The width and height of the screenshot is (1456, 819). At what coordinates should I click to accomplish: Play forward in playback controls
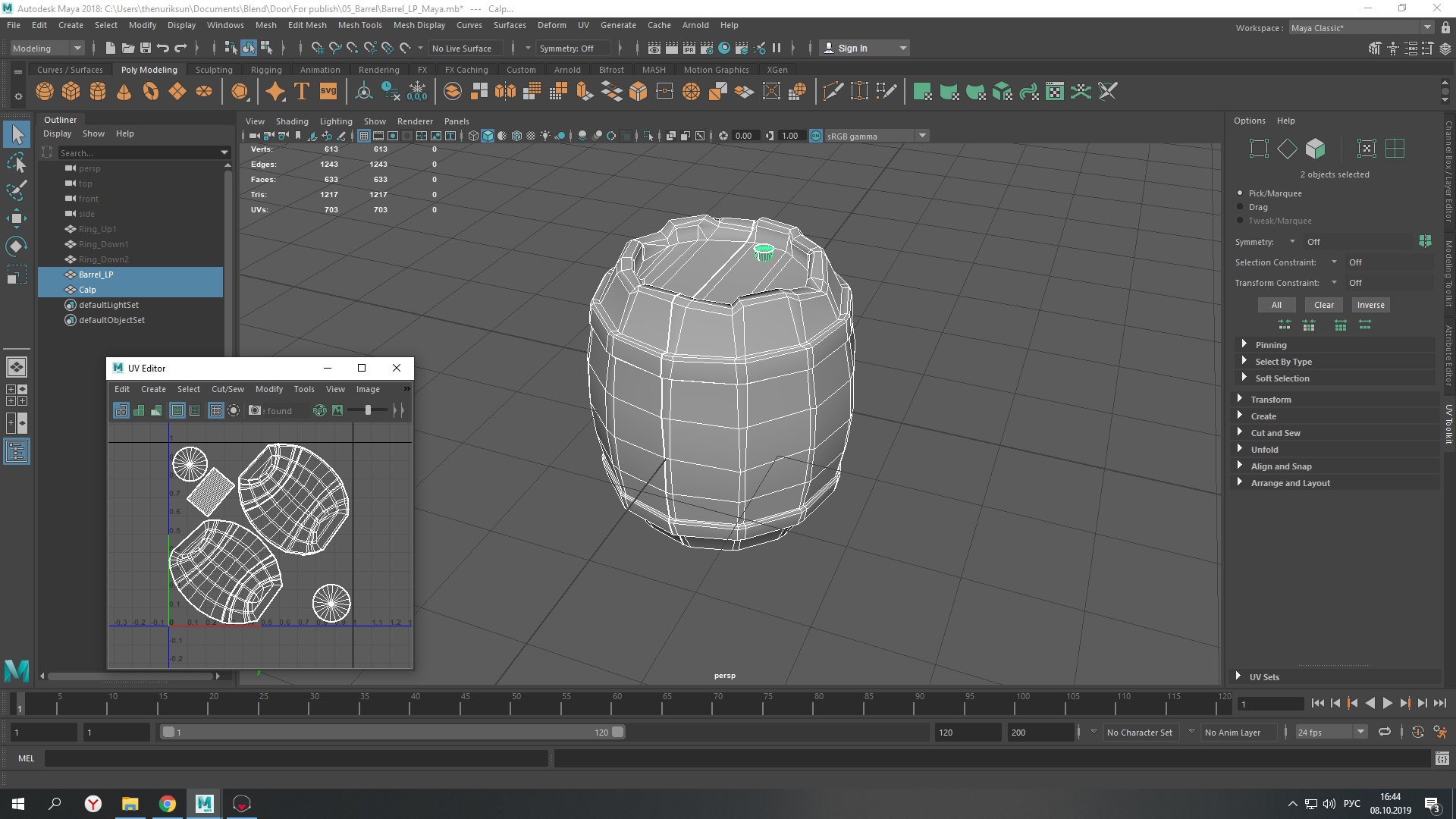point(1388,703)
